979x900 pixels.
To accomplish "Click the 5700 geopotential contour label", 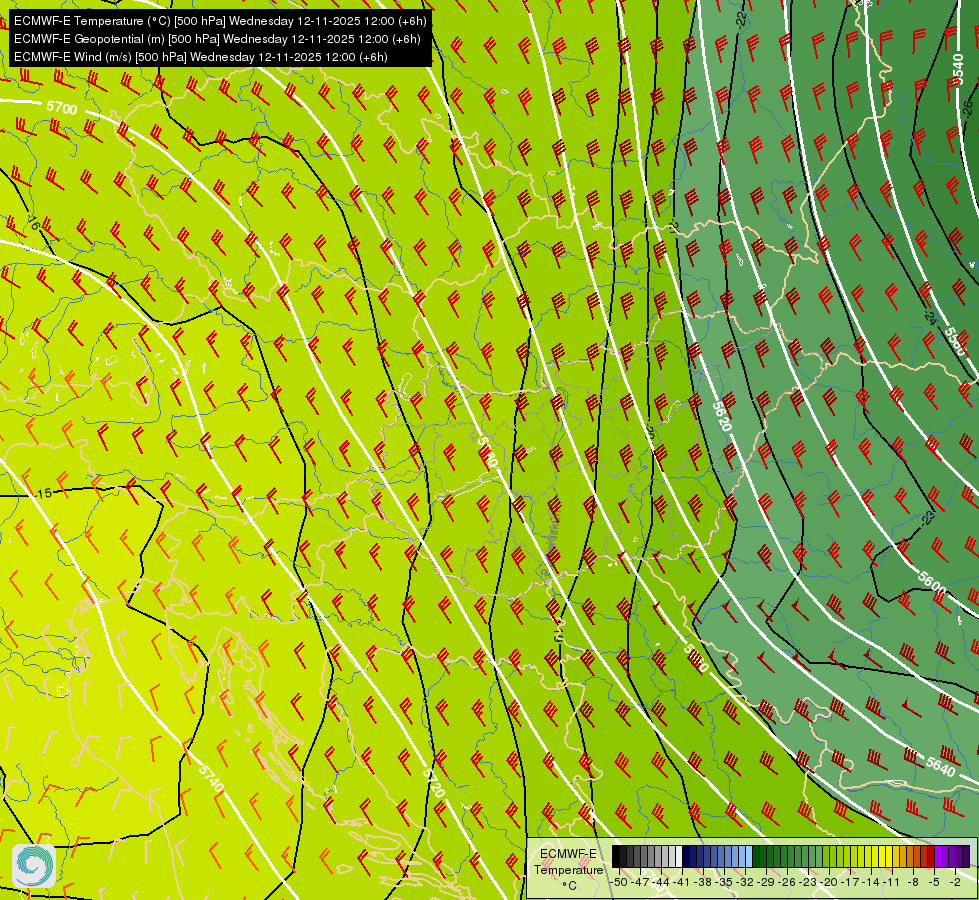I will (62, 107).
